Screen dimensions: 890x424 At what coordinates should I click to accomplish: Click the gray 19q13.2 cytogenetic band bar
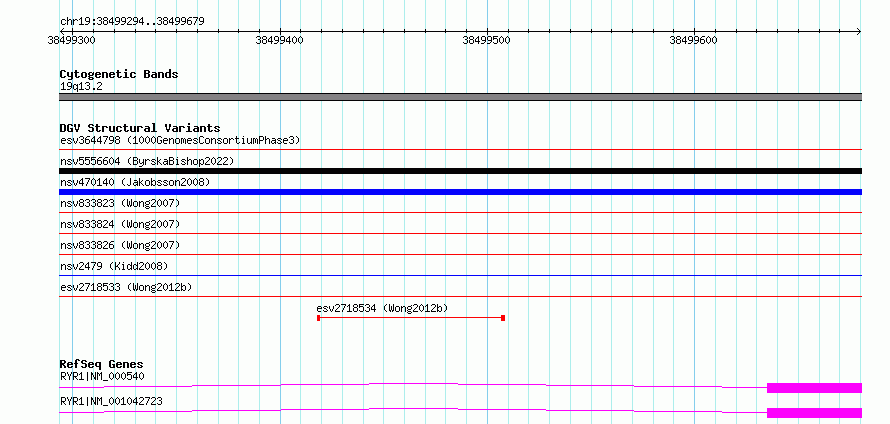tap(460, 97)
